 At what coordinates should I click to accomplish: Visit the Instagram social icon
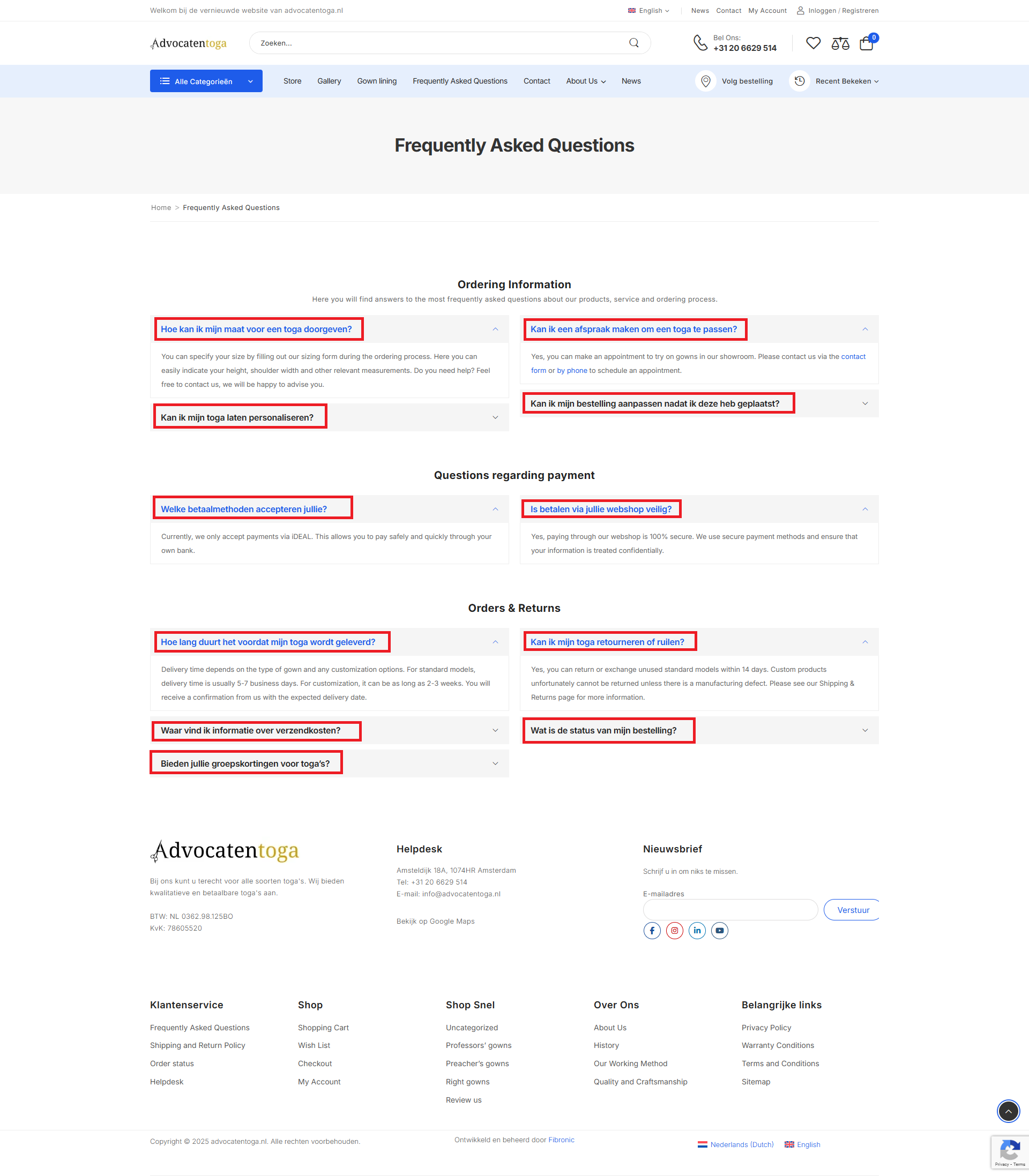[x=674, y=931]
